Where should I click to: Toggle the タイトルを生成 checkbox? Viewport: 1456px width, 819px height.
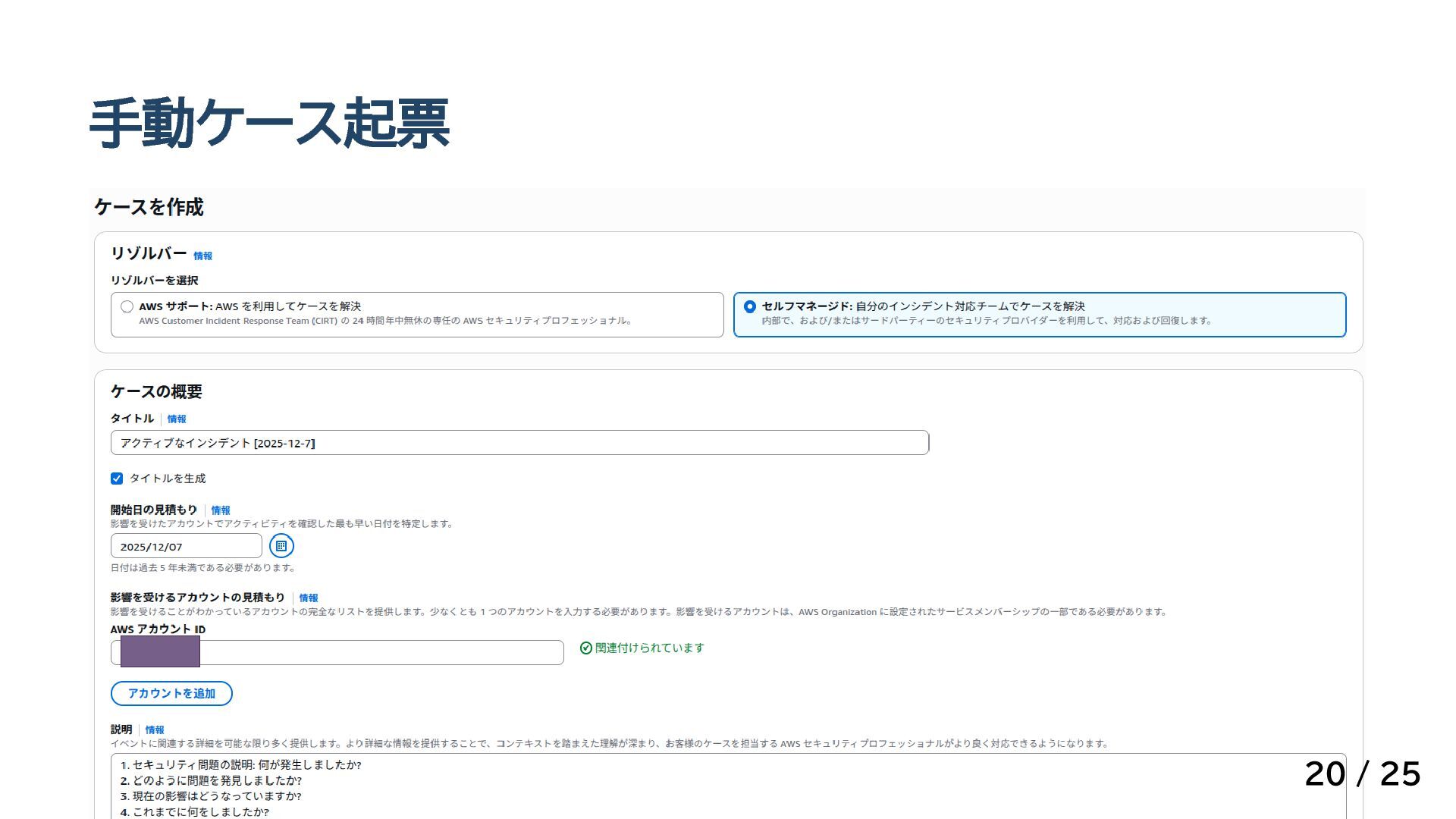pyautogui.click(x=117, y=479)
